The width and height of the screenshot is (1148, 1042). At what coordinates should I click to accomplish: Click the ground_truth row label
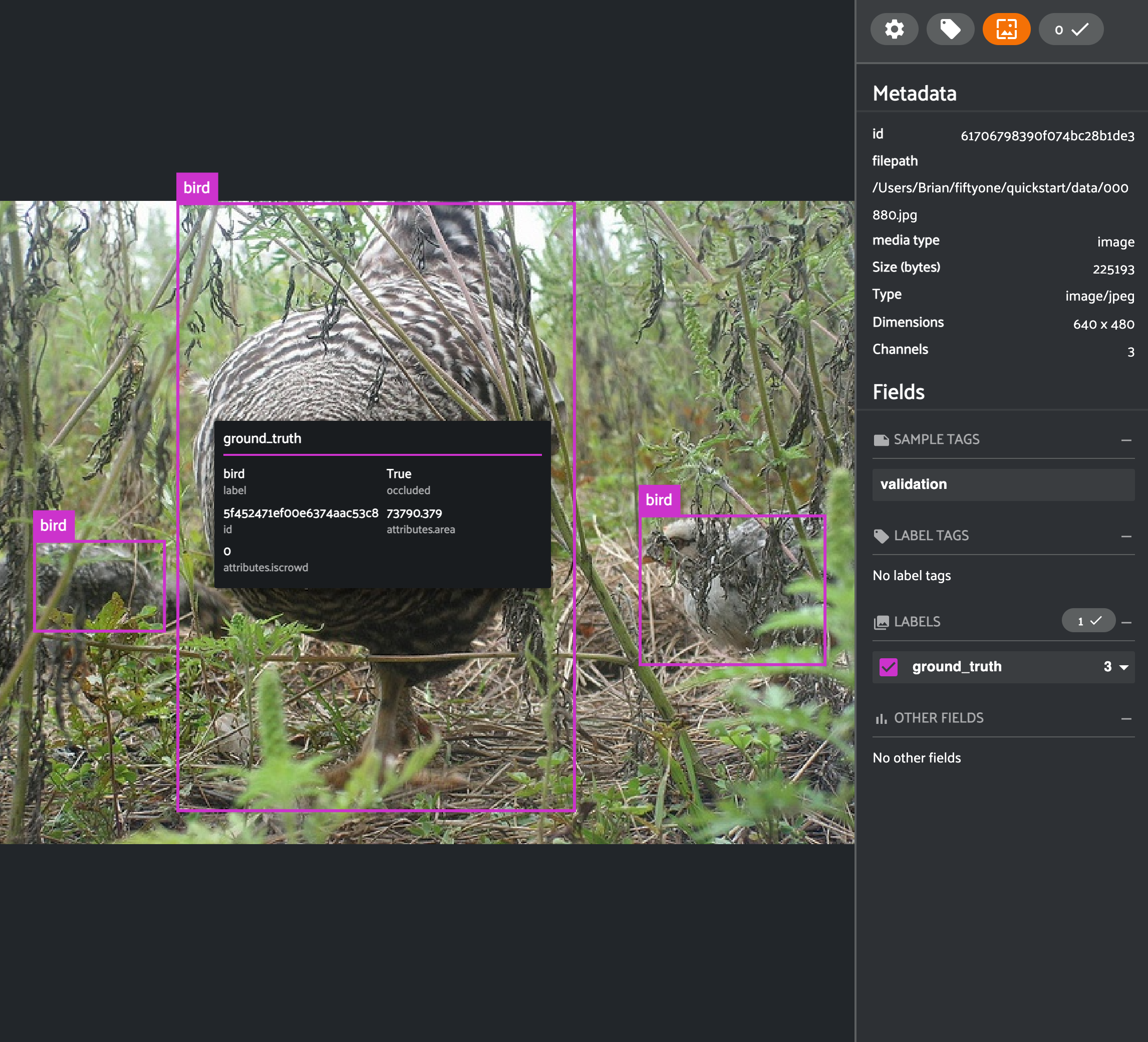[x=956, y=667]
